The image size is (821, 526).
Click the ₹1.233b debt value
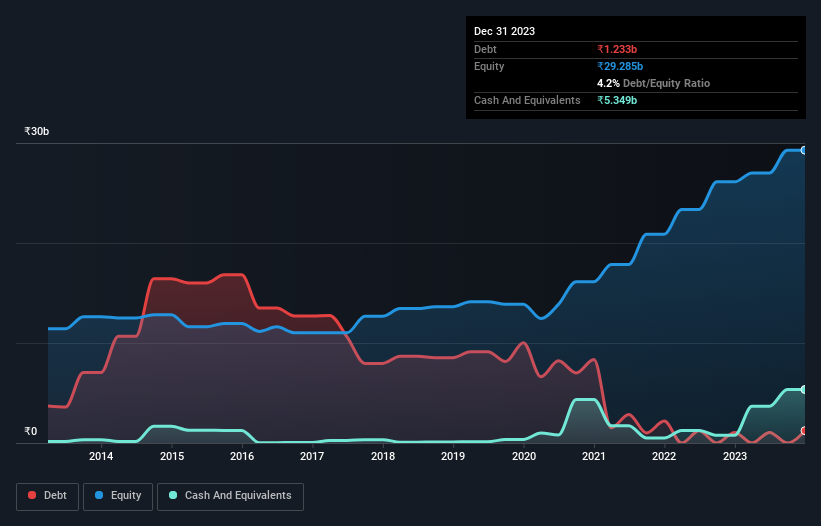tap(617, 49)
